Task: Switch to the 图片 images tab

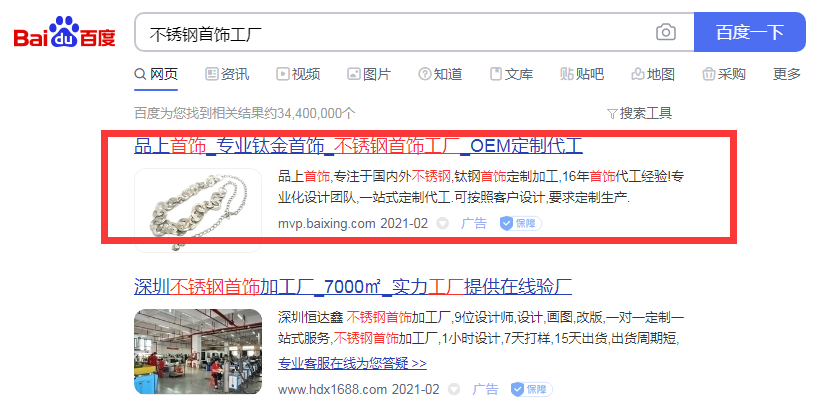Action: point(369,74)
